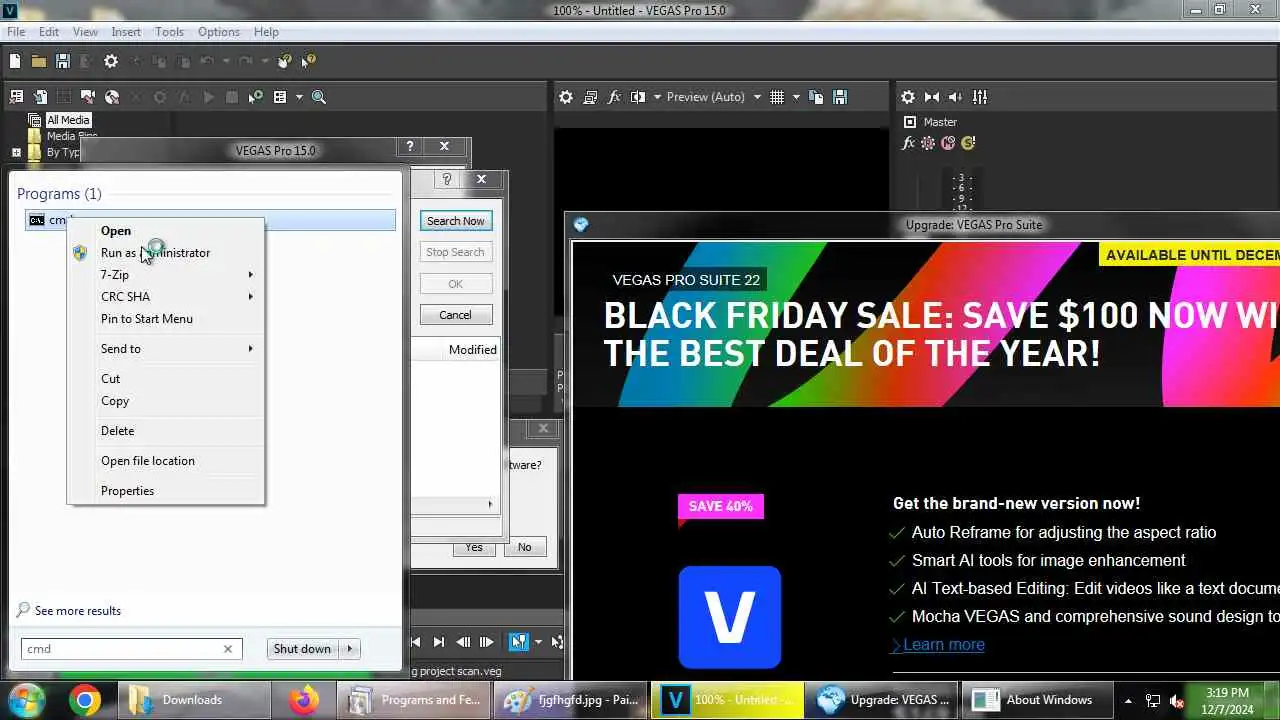Choose Open file location in context menu
The height and width of the screenshot is (720, 1280).
coord(165,460)
